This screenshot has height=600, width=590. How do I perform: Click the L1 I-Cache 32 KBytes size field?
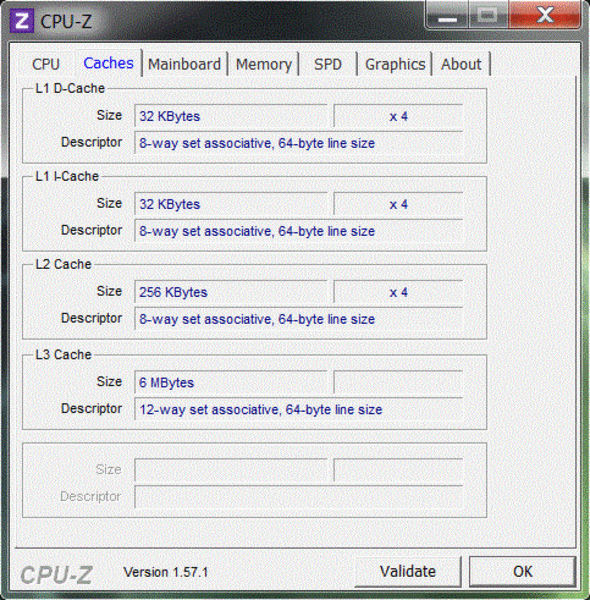231,204
